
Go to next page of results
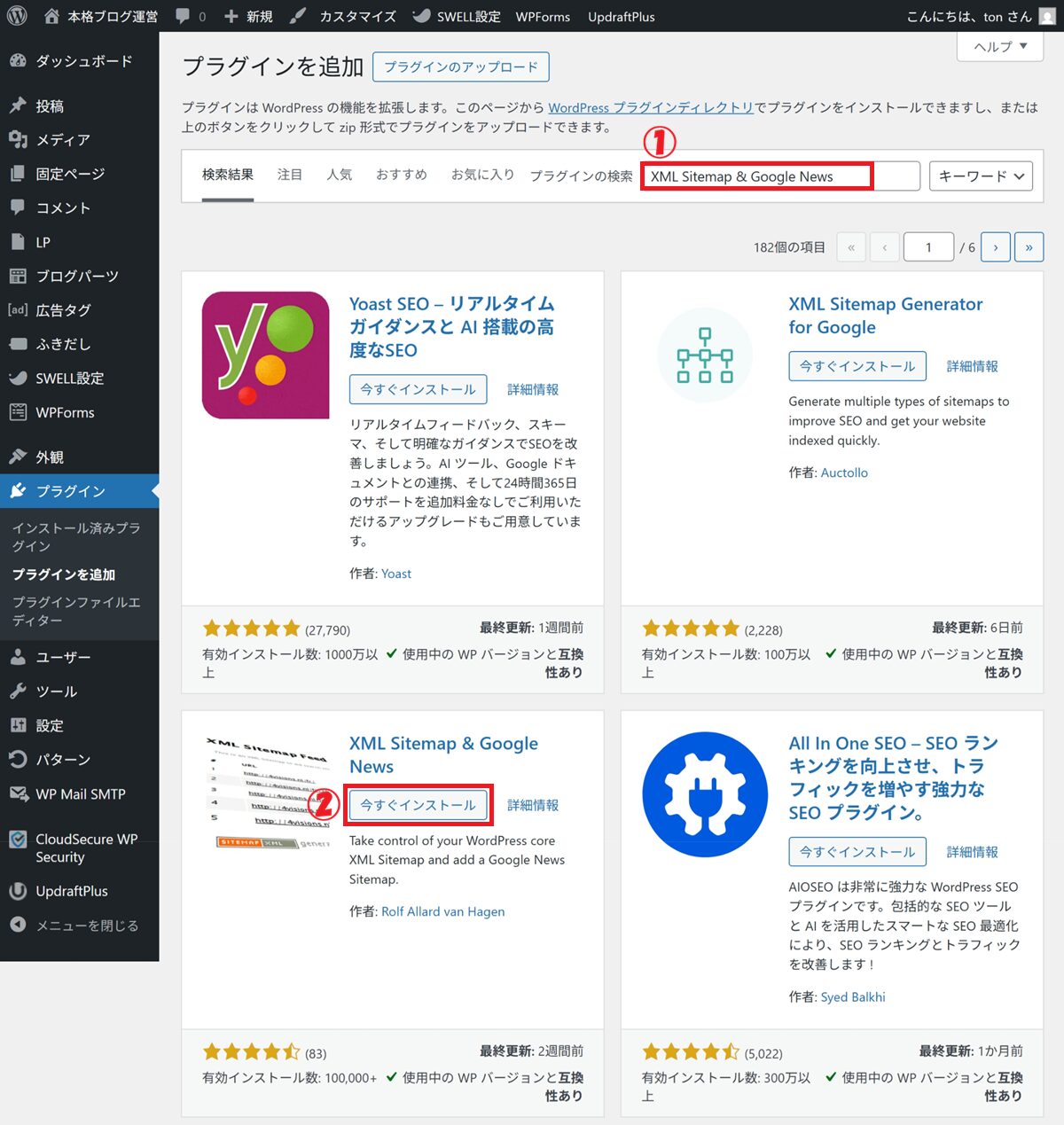coord(996,247)
